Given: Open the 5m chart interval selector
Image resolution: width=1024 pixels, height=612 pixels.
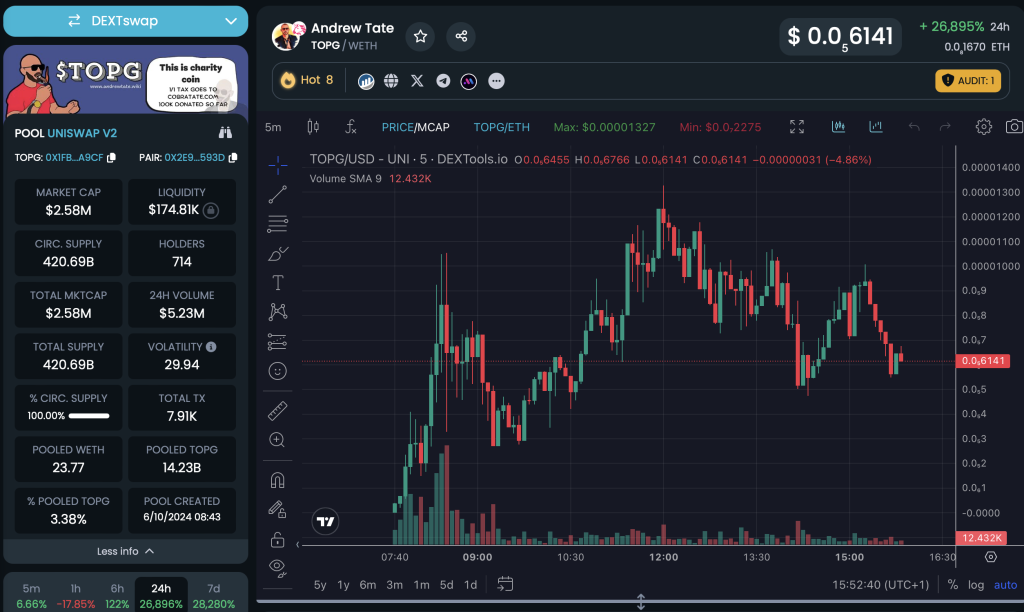Looking at the screenshot, I should (273, 127).
